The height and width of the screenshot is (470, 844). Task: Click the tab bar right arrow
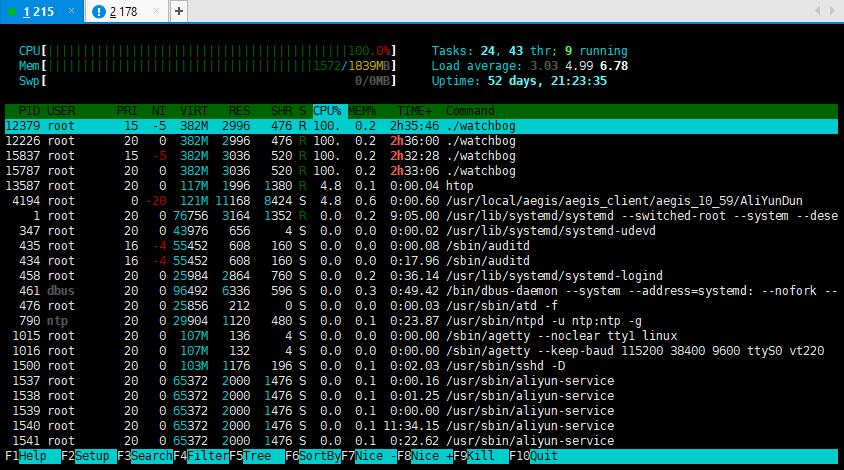[x=832, y=11]
